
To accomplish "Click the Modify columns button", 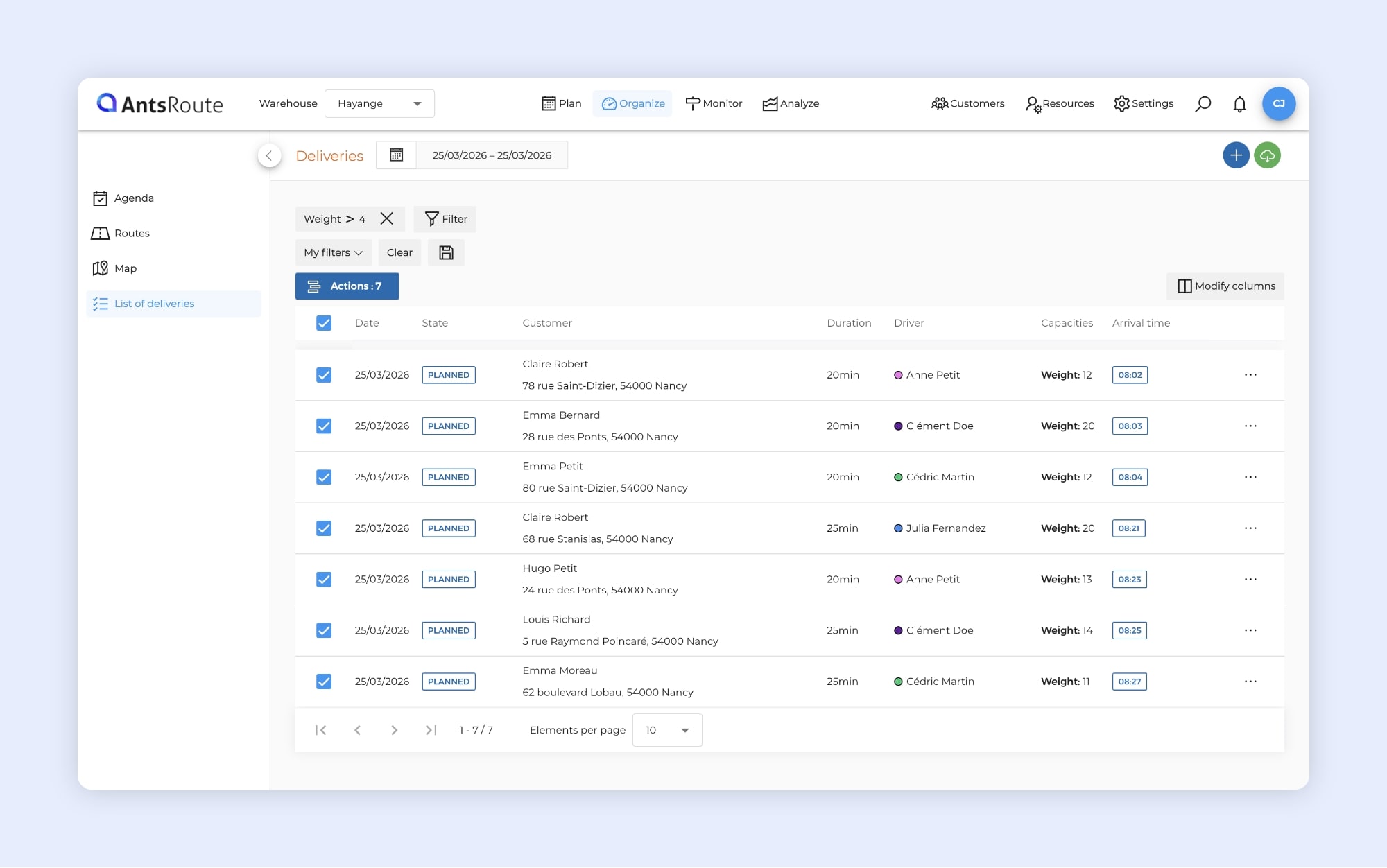I will click(x=1225, y=286).
